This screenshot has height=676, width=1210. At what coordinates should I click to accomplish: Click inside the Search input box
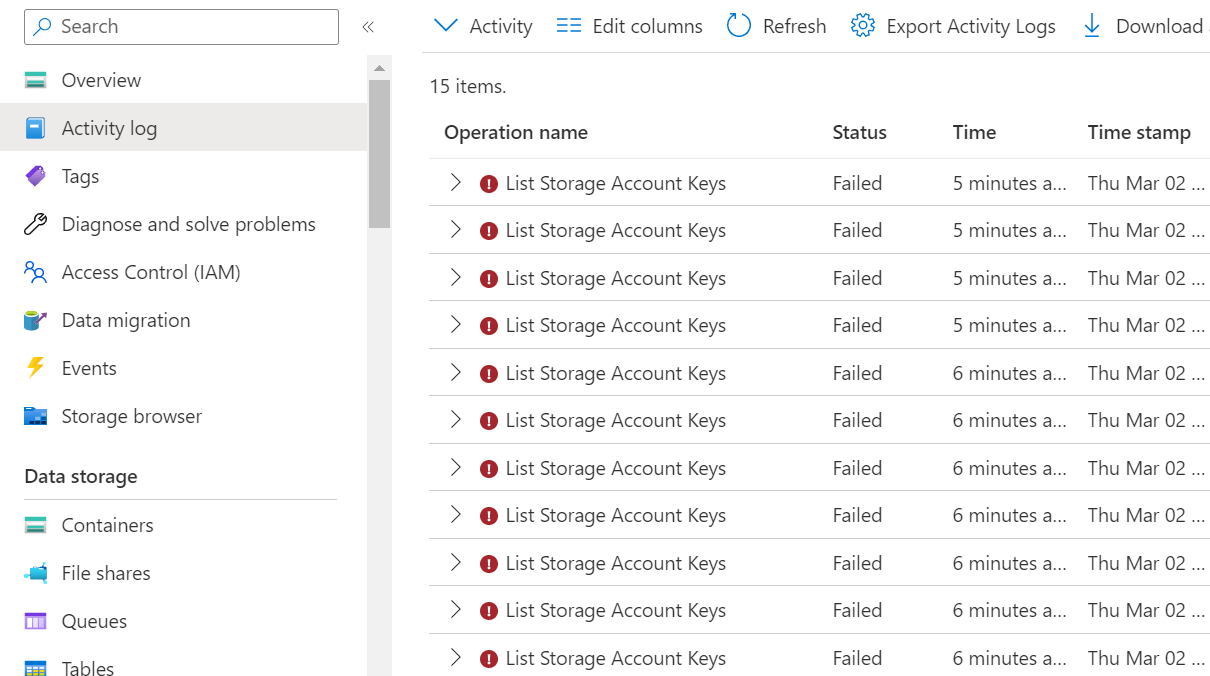(180, 26)
